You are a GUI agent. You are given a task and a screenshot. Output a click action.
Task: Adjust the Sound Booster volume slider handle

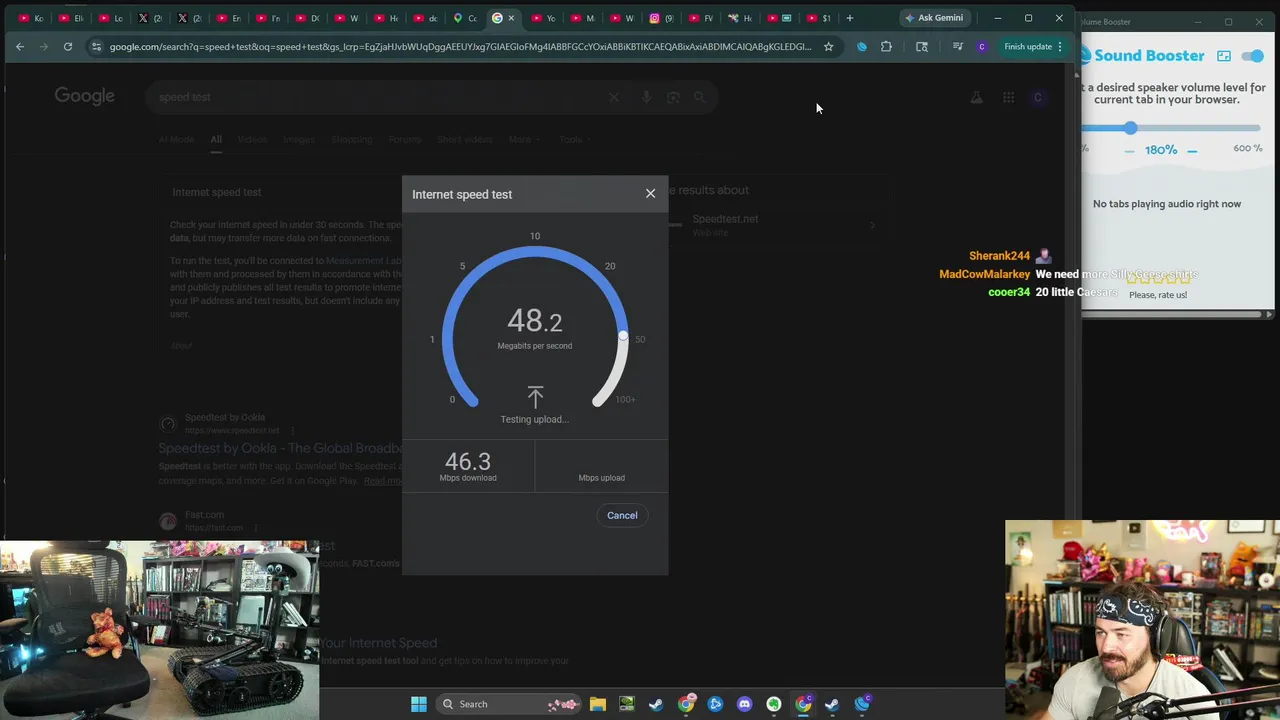click(1130, 128)
